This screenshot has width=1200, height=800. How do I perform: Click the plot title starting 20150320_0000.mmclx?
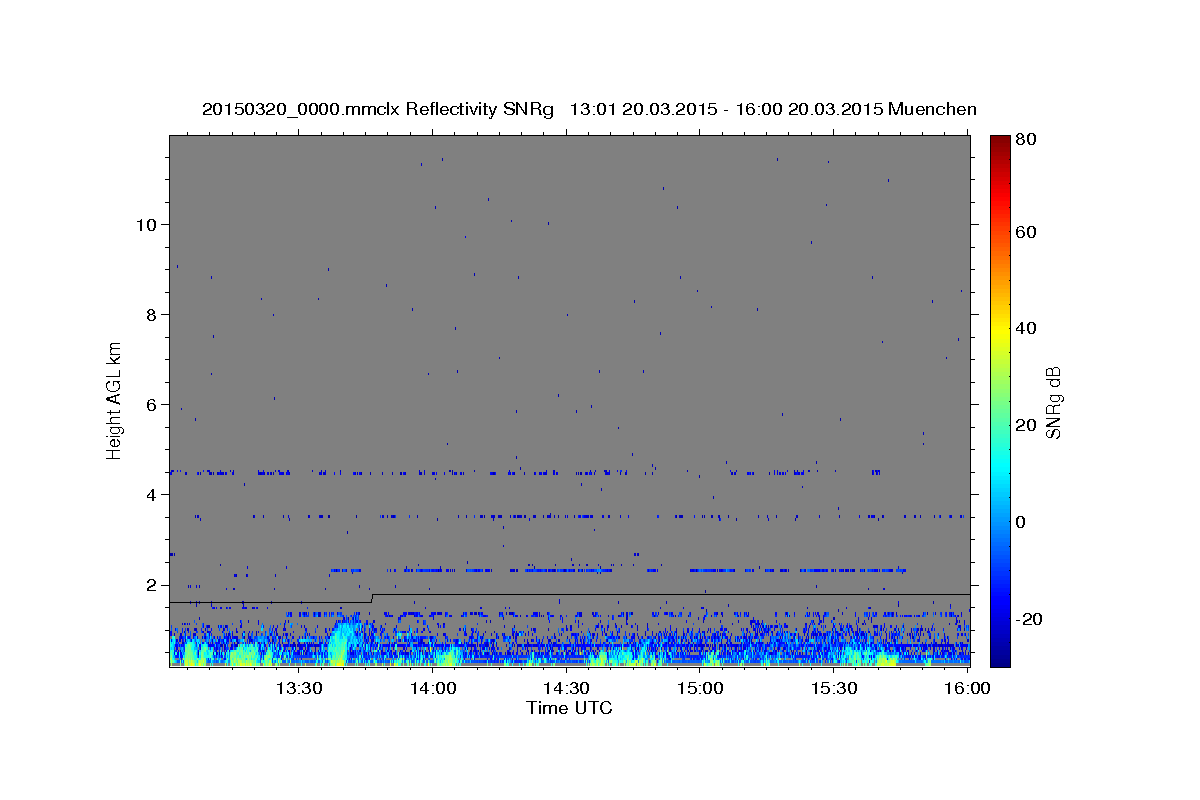589,109
